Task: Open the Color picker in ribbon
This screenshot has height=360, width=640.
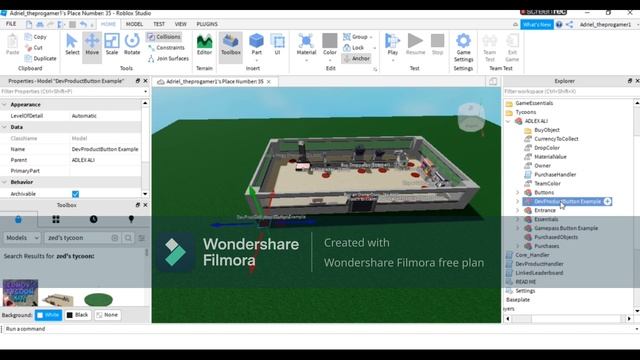Action: coord(329,44)
